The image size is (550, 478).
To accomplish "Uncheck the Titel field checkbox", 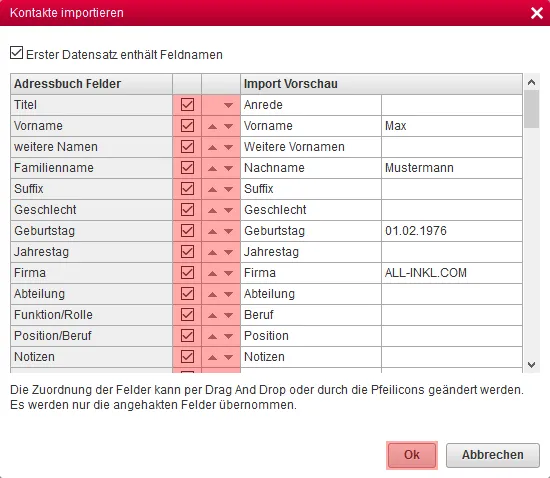I will click(x=187, y=104).
